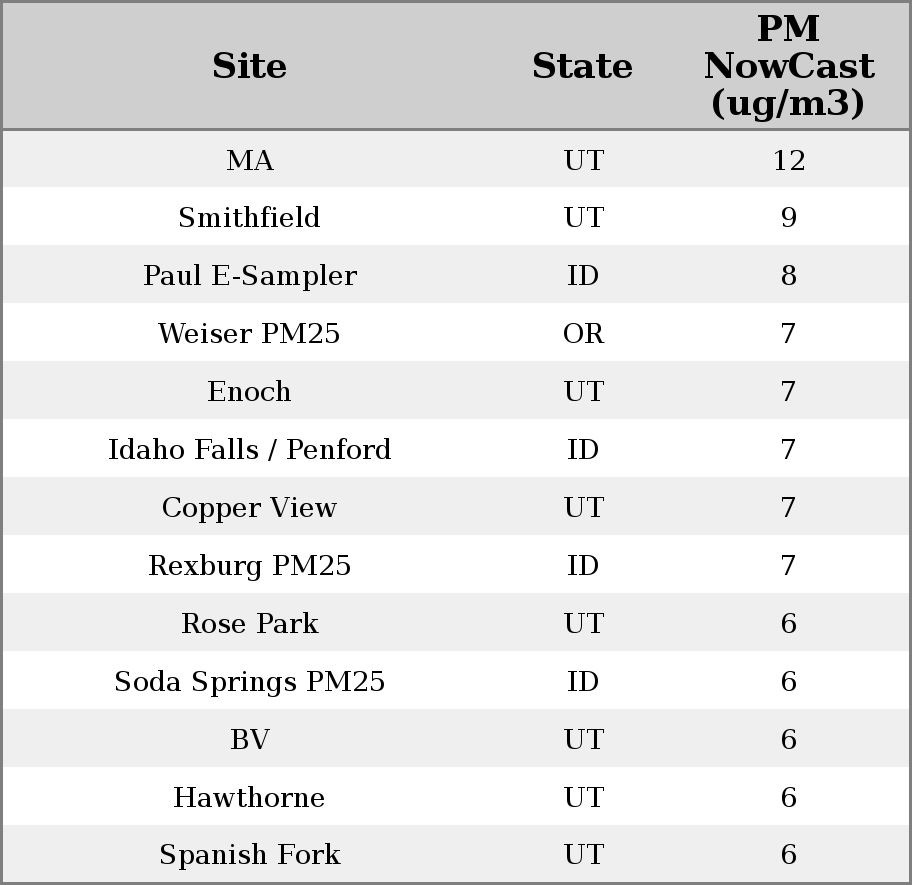Select the Hawthorne site name
Image resolution: width=912 pixels, height=885 pixels.
(249, 798)
